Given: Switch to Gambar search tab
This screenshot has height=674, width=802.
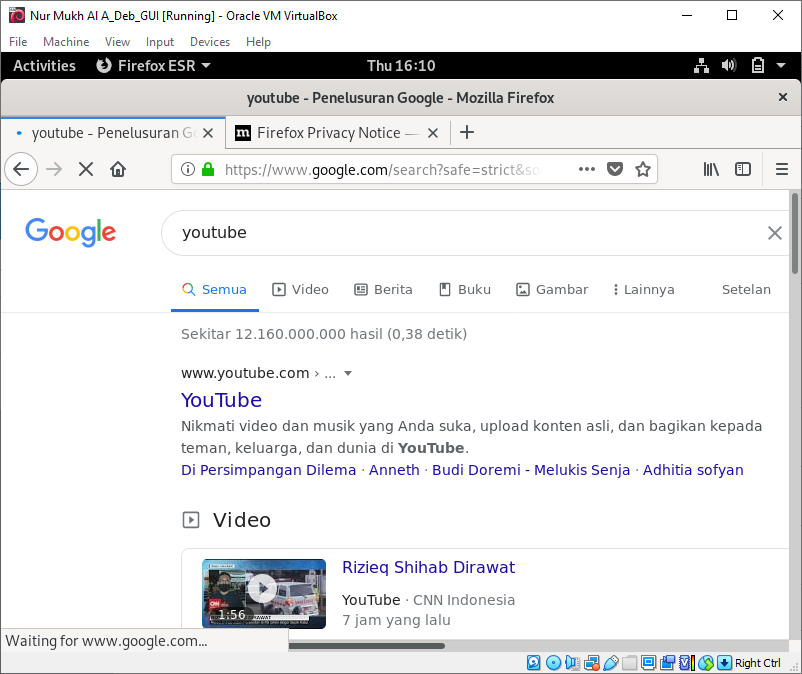Looking at the screenshot, I should (552, 289).
